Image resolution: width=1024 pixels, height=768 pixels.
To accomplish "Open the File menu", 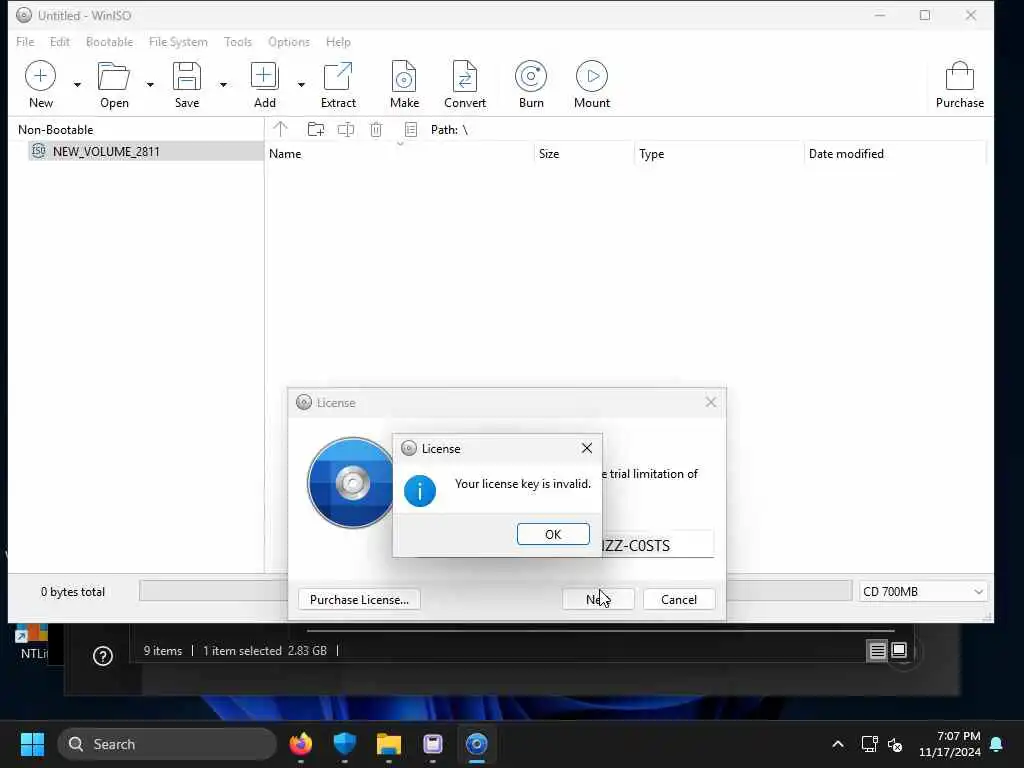I will [25, 42].
